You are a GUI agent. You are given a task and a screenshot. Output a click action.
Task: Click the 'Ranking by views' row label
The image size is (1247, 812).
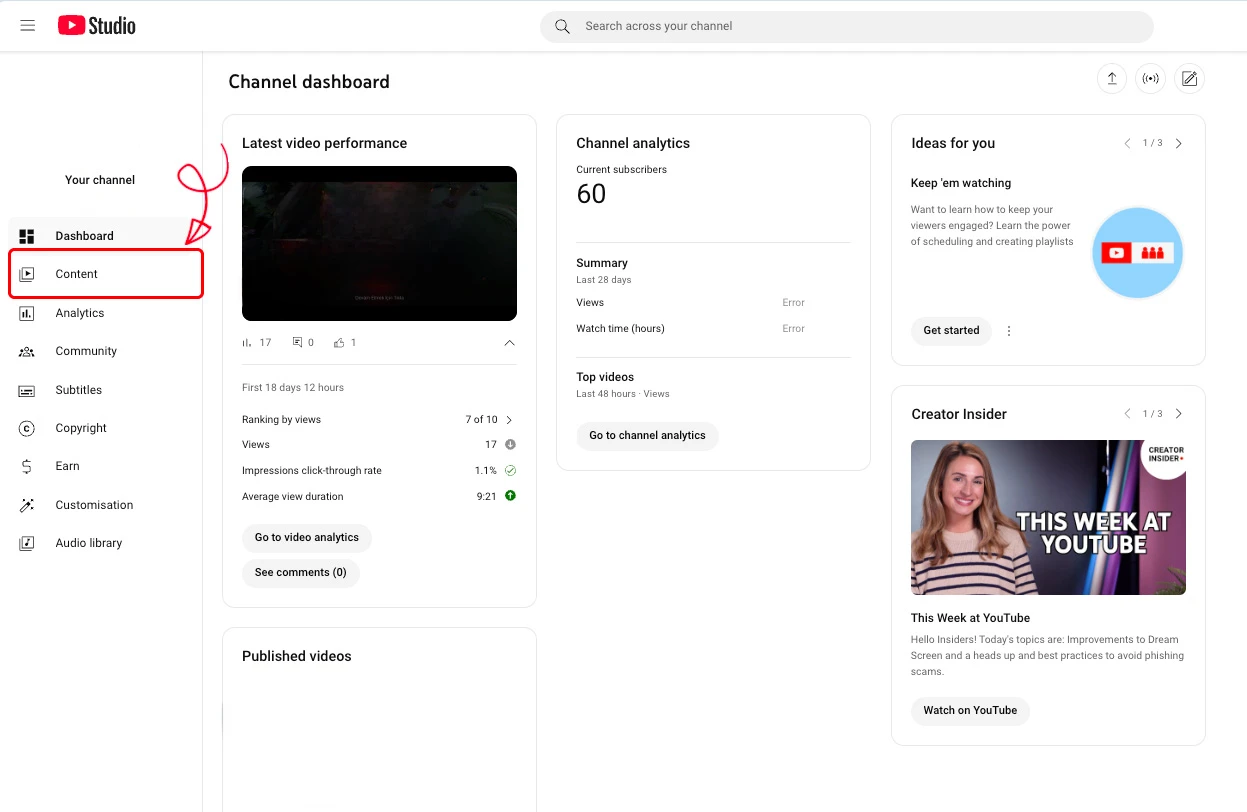281,420
